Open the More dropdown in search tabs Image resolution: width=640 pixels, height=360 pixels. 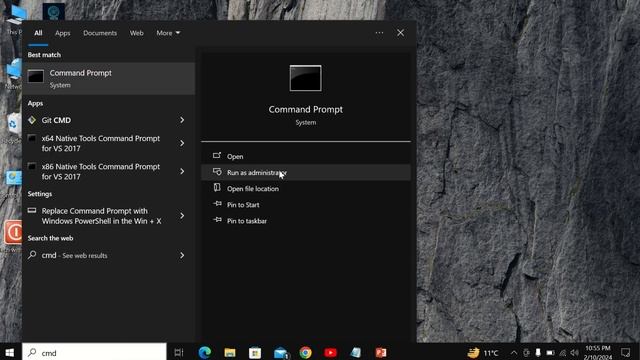(168, 33)
